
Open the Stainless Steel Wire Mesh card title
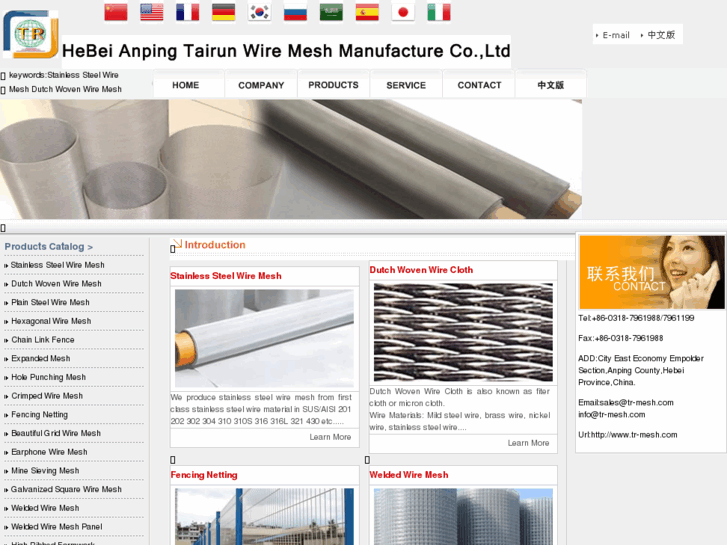pos(226,276)
